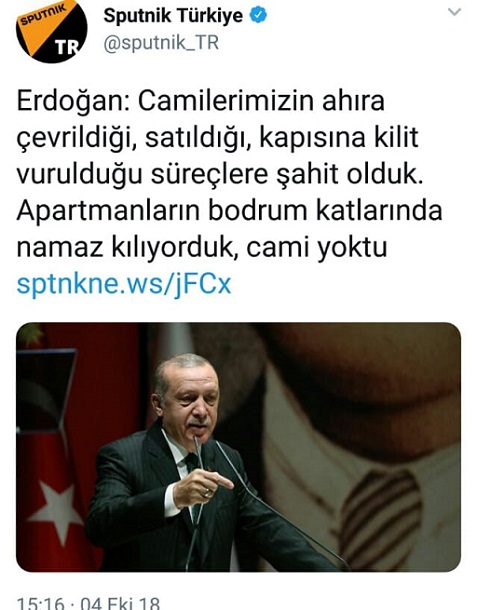This screenshot has width=477, height=610.
Task: Click the 15:16 tweet time
Action: tap(40, 603)
